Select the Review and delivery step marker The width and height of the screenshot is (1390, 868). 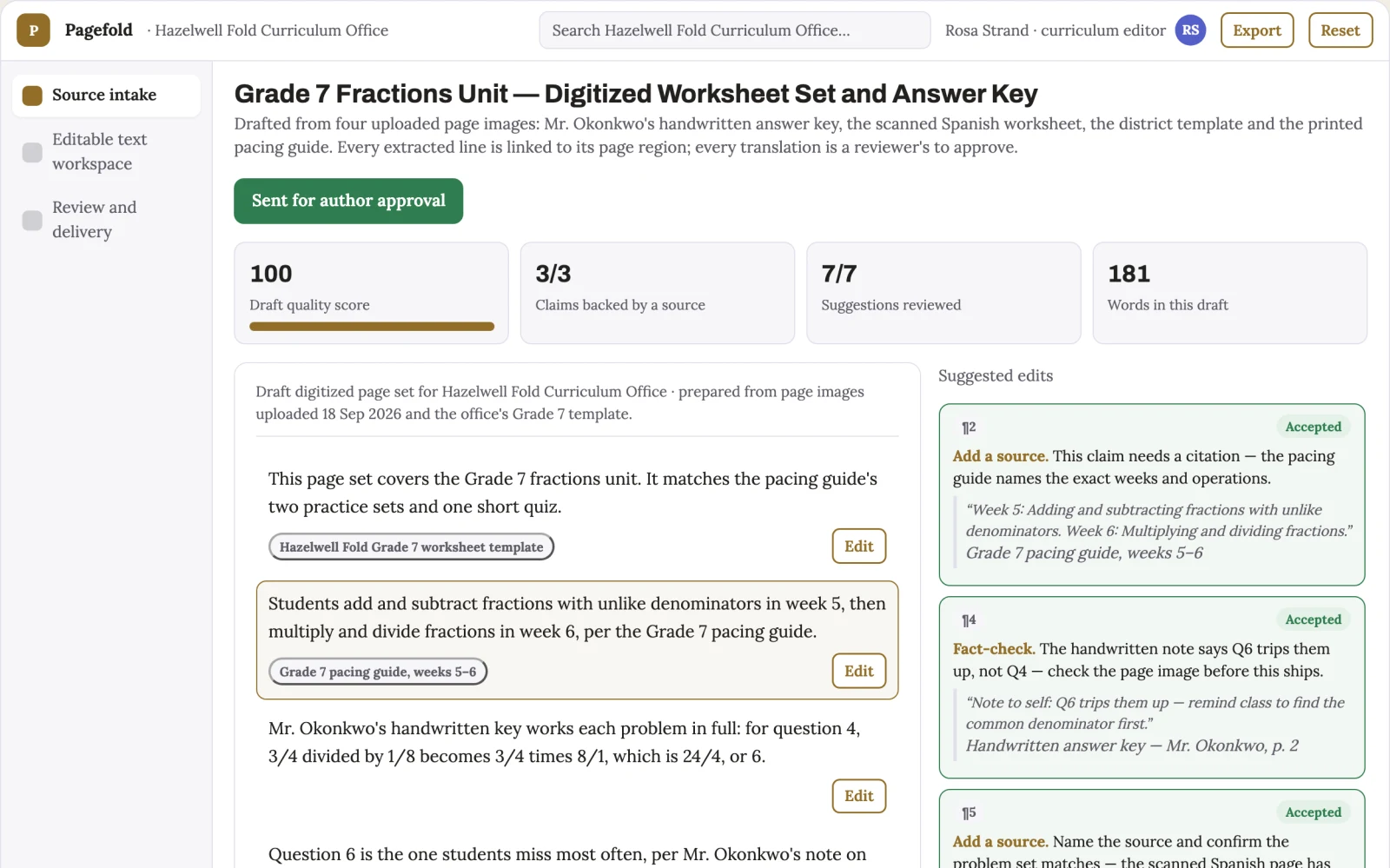point(32,220)
